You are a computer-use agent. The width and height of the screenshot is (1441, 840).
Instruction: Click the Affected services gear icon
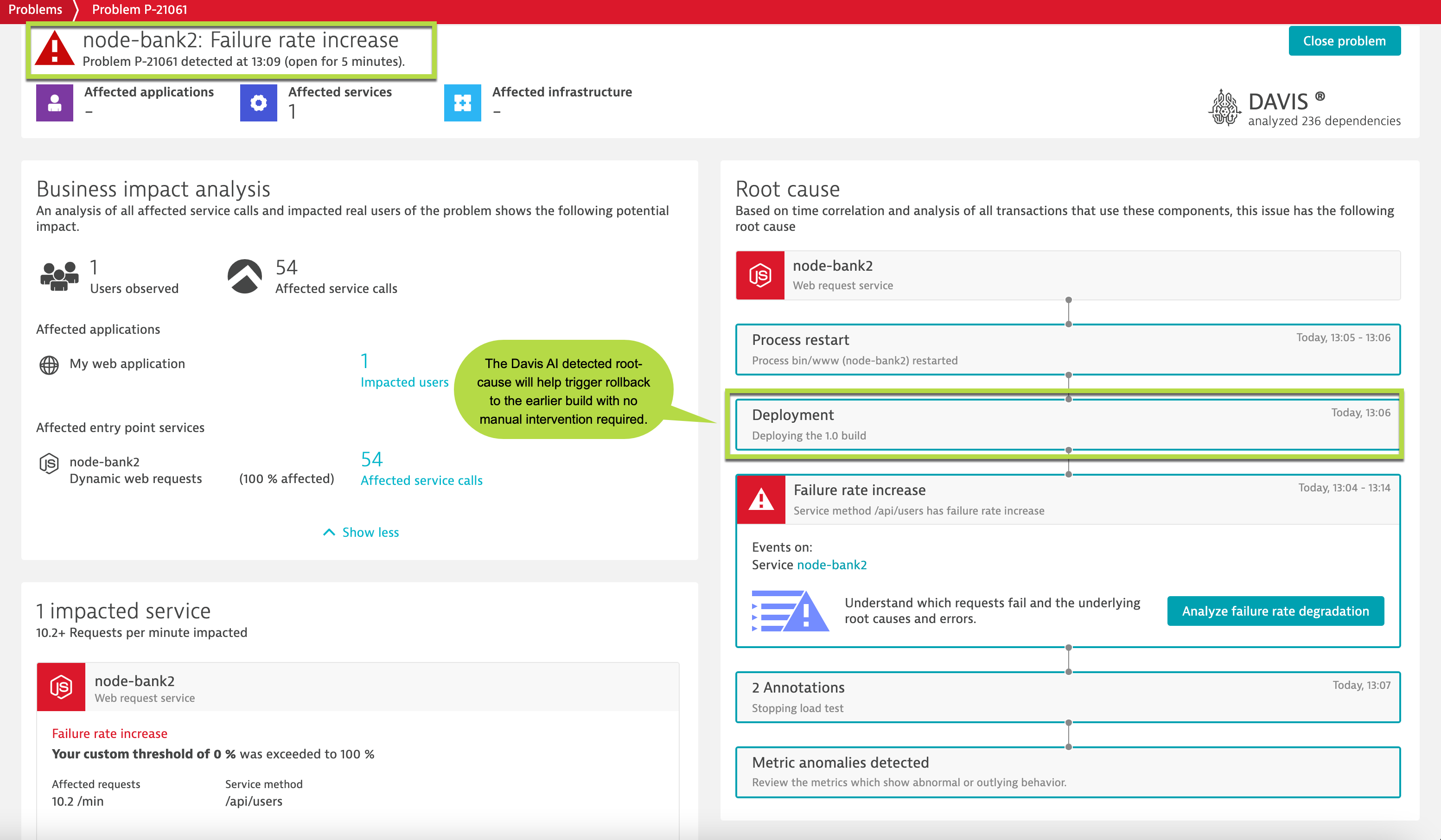pyautogui.click(x=259, y=103)
